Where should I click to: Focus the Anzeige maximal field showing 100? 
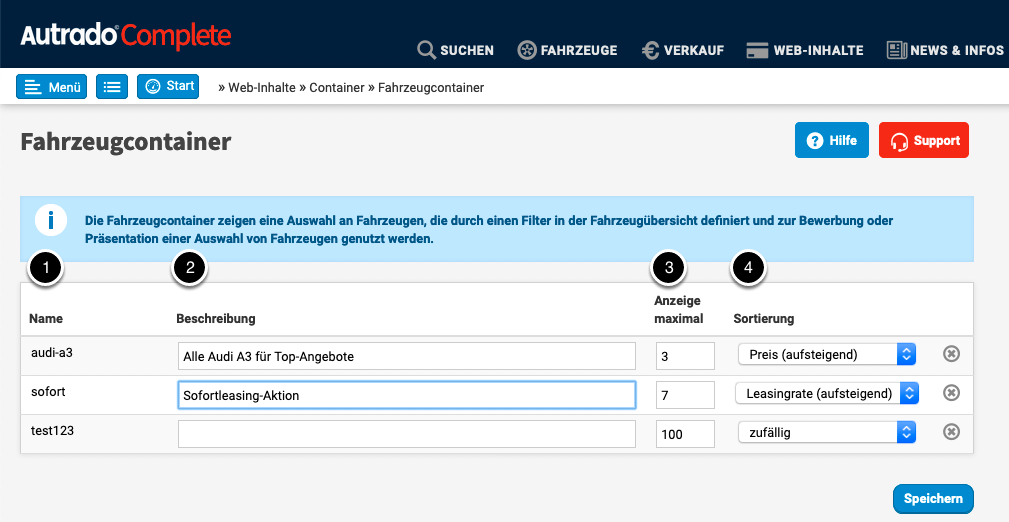685,433
